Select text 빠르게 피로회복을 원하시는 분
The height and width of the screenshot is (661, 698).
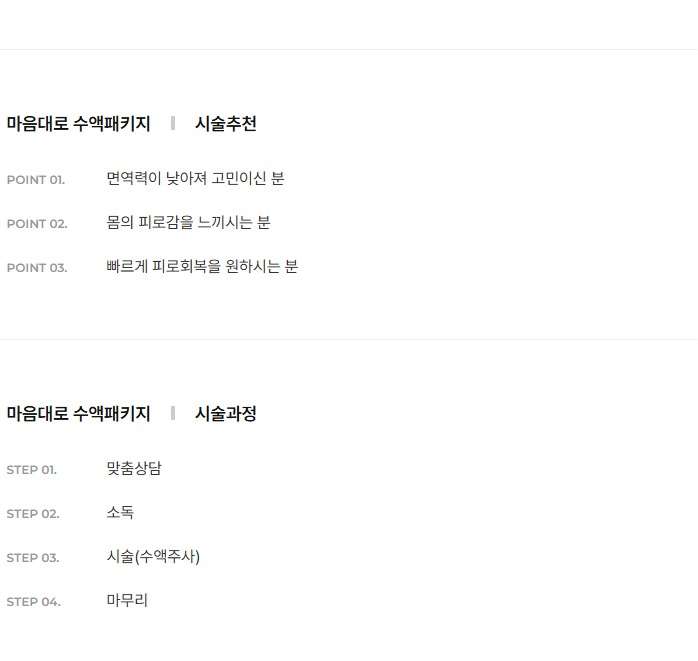tap(202, 266)
